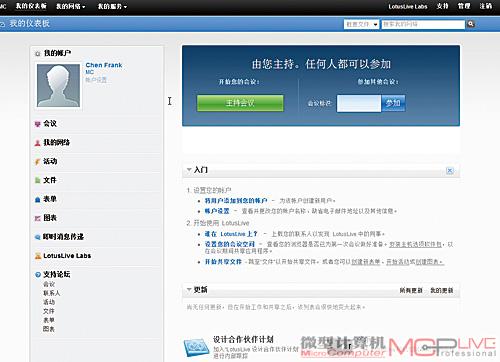Screen dimensions: 500x362
Task: Open the 谁在 LotusLive 上? link
Action: [x=231, y=234]
